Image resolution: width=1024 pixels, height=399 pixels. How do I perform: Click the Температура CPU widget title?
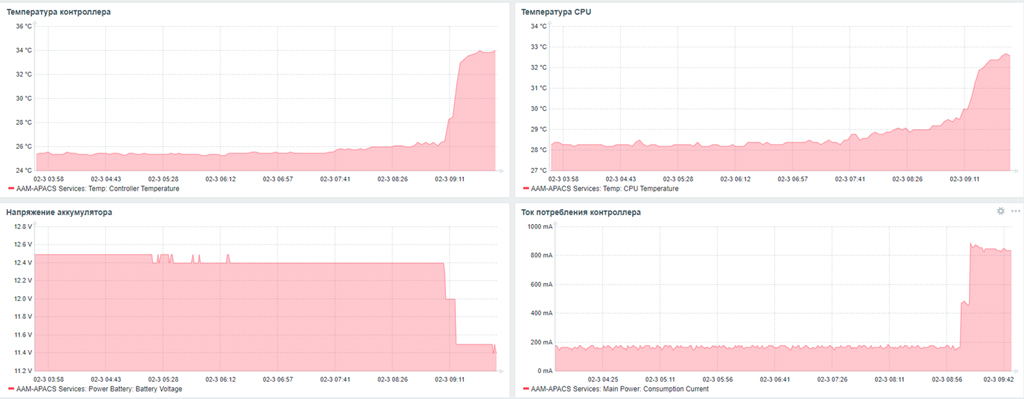[557, 12]
